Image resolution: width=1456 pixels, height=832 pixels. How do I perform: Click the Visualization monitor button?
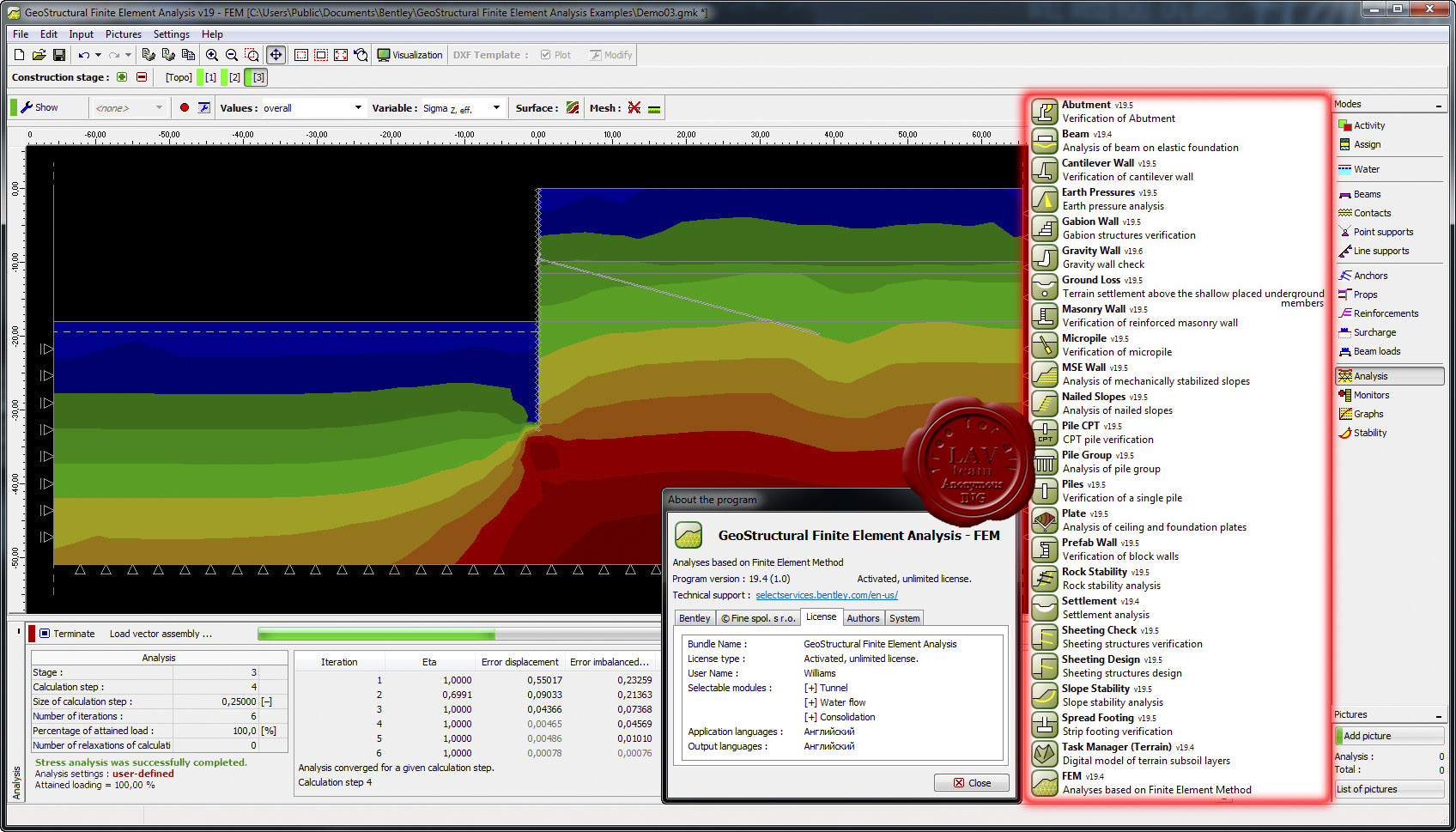410,55
